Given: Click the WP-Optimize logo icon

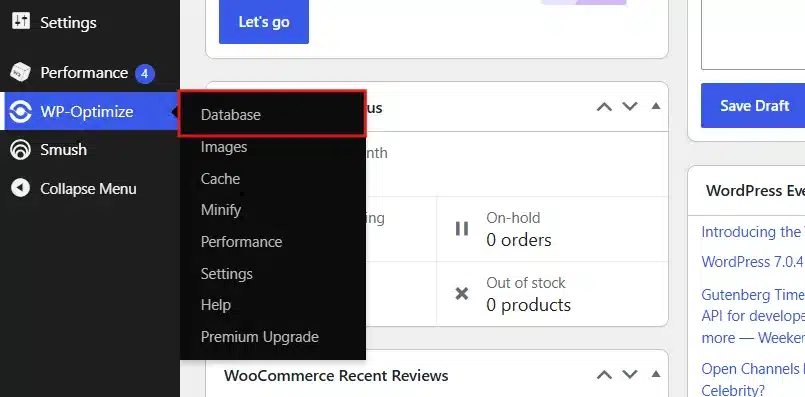Looking at the screenshot, I should pyautogui.click(x=21, y=111).
